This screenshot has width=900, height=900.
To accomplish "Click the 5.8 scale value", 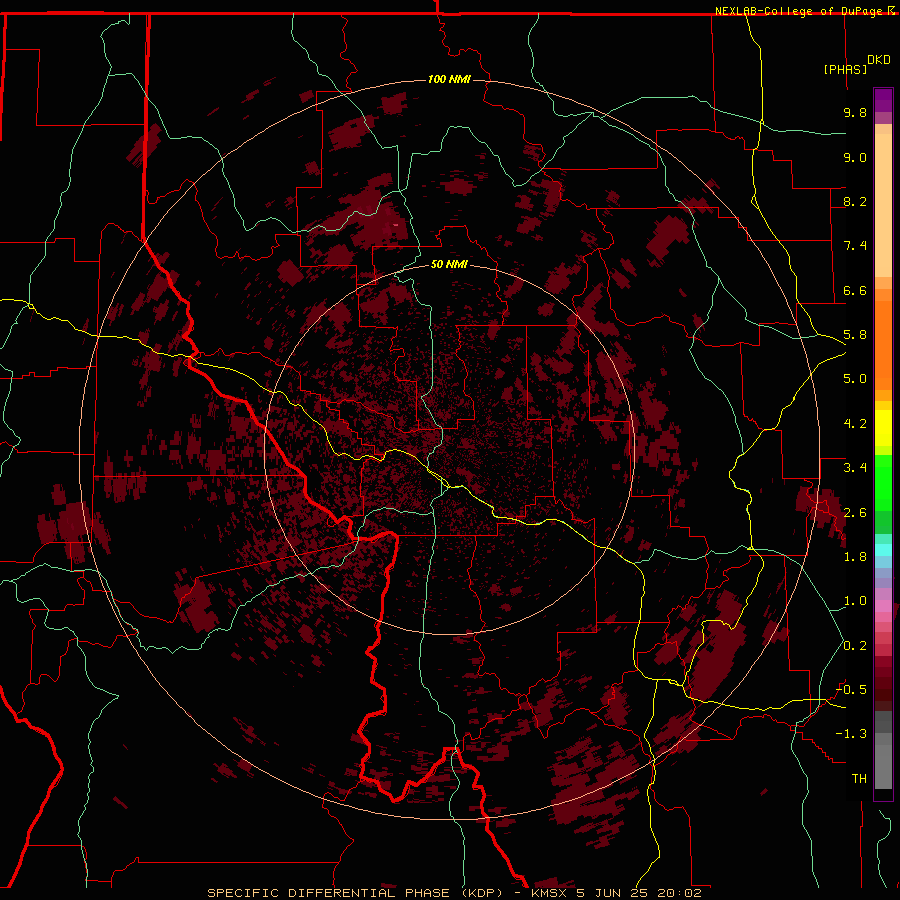I will 855,335.
